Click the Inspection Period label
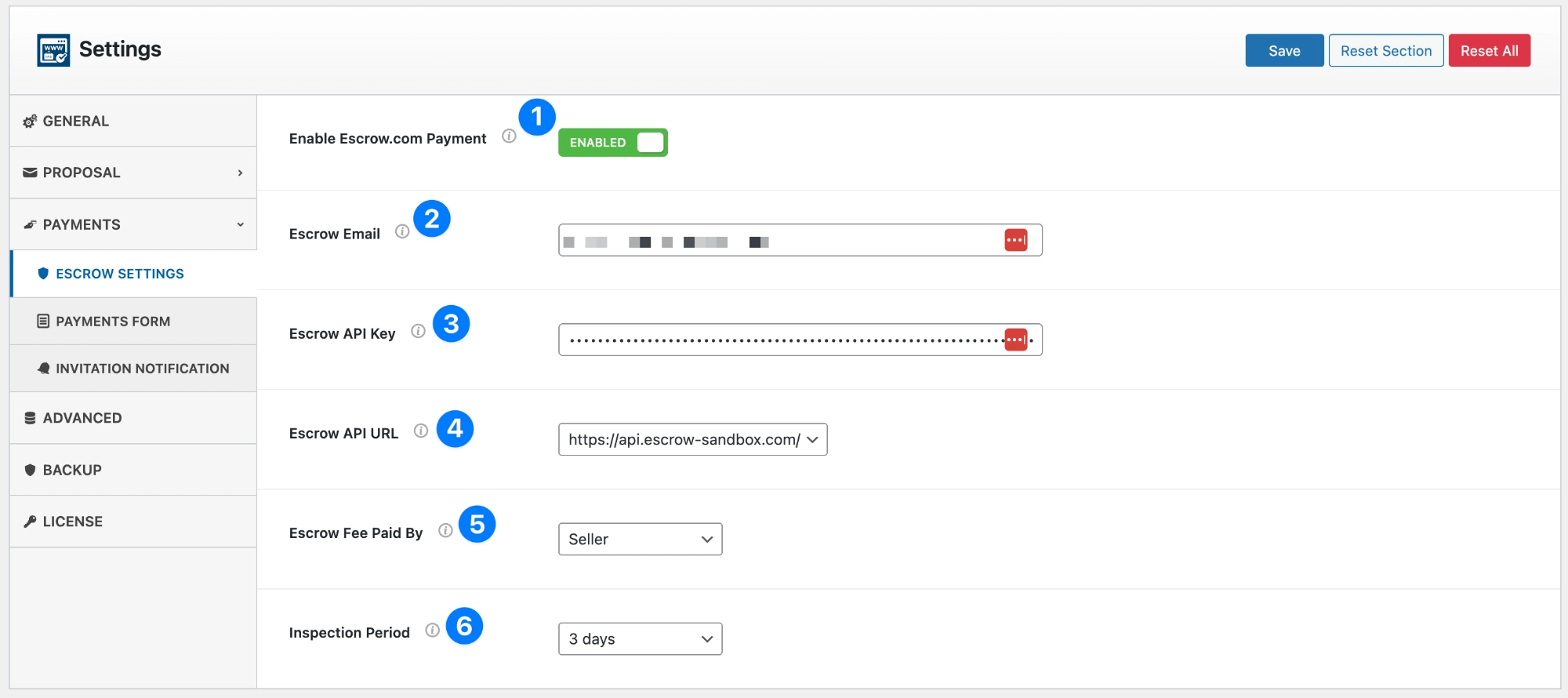This screenshot has width=1568, height=698. (349, 633)
